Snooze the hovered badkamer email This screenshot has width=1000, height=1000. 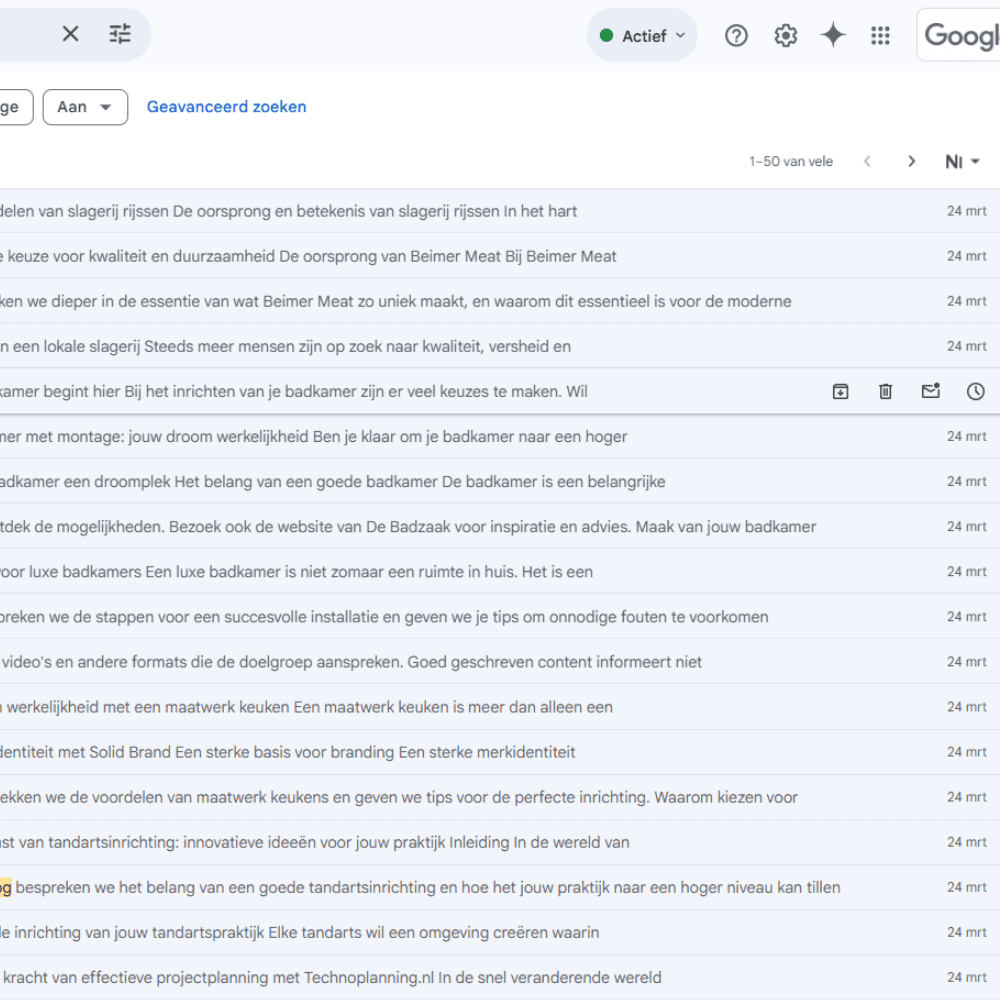pos(975,392)
